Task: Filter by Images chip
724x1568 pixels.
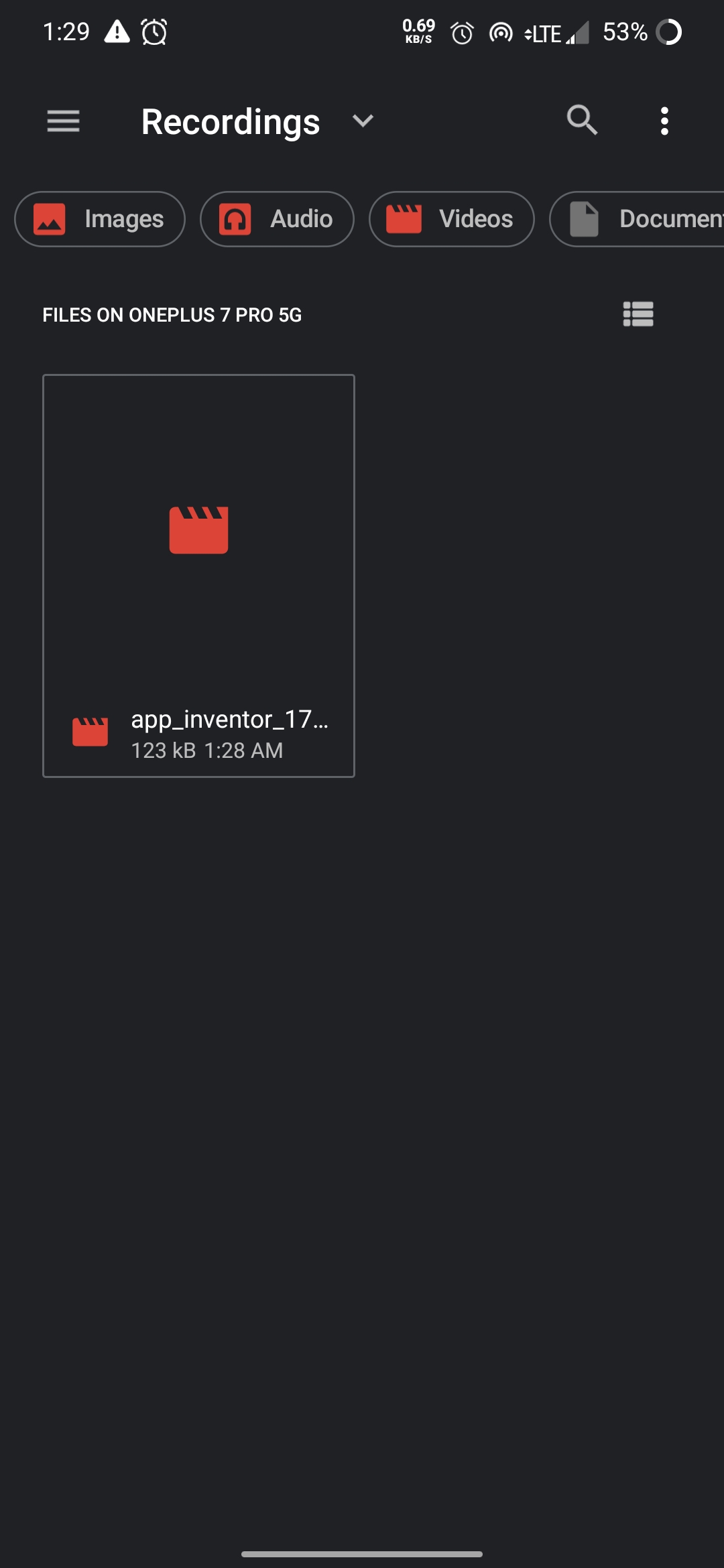Action: (100, 219)
